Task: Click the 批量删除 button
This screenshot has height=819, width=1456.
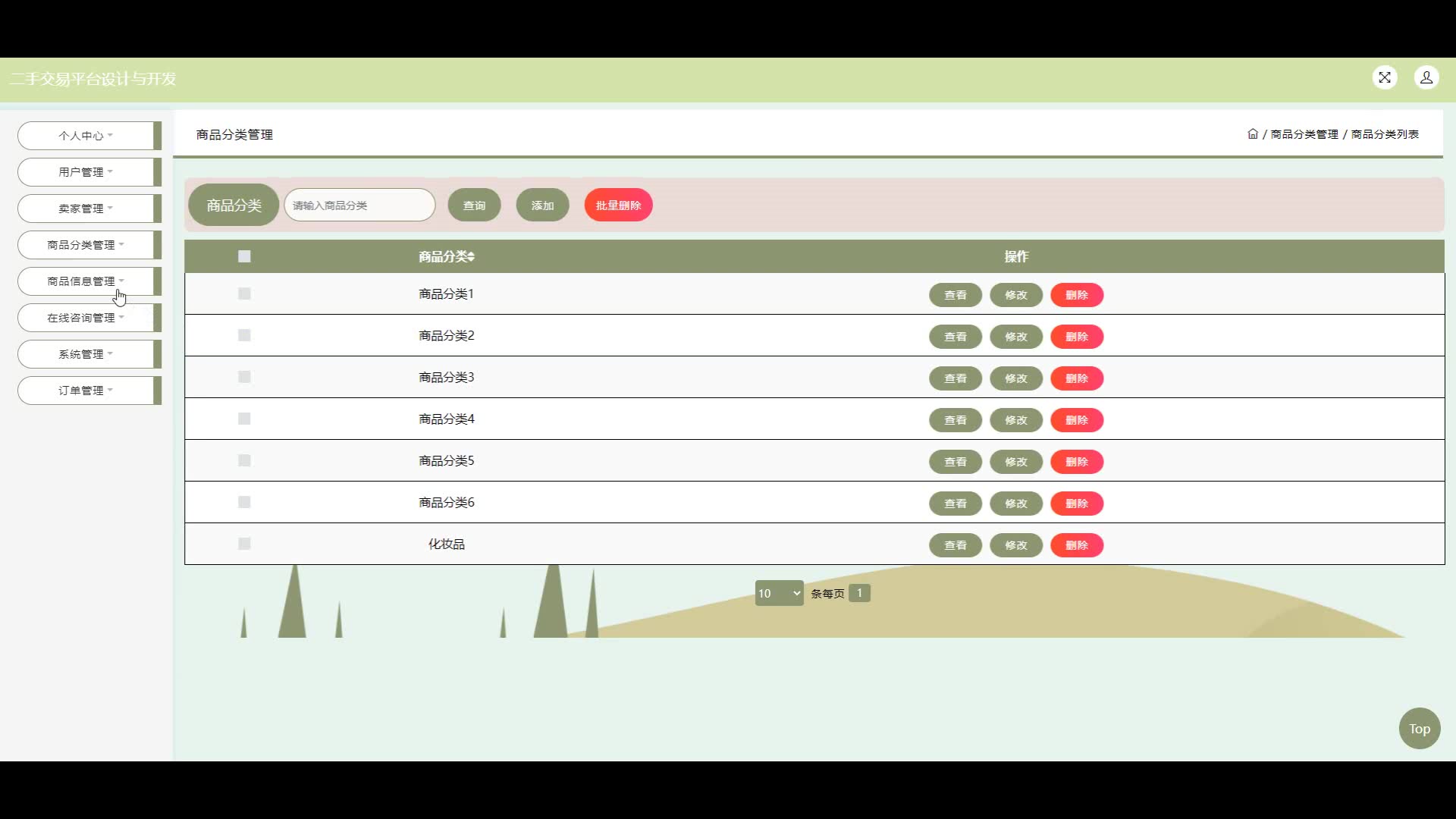Action: pyautogui.click(x=618, y=206)
